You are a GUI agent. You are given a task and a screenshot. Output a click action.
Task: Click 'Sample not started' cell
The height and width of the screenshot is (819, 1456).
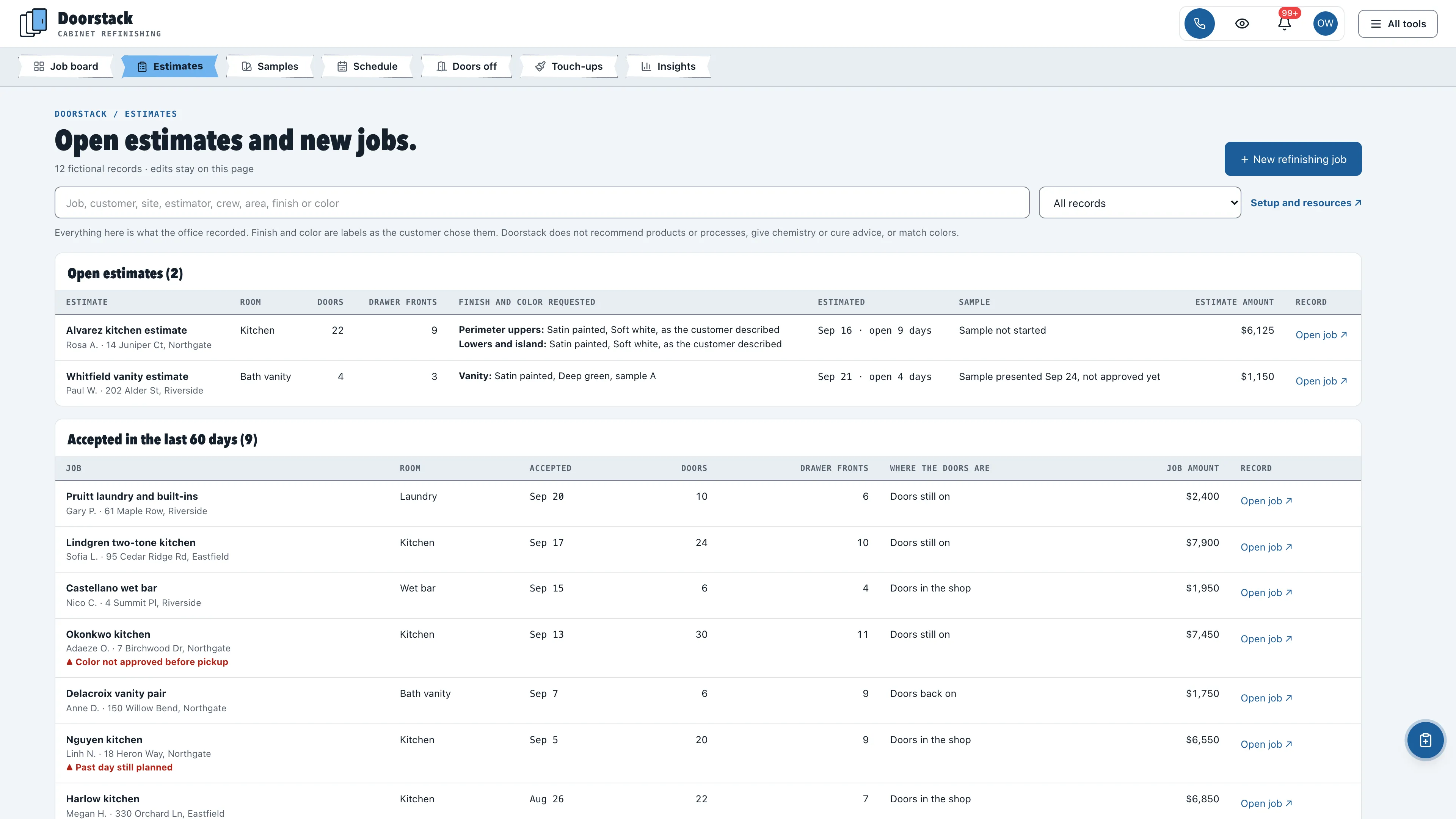(x=1002, y=330)
